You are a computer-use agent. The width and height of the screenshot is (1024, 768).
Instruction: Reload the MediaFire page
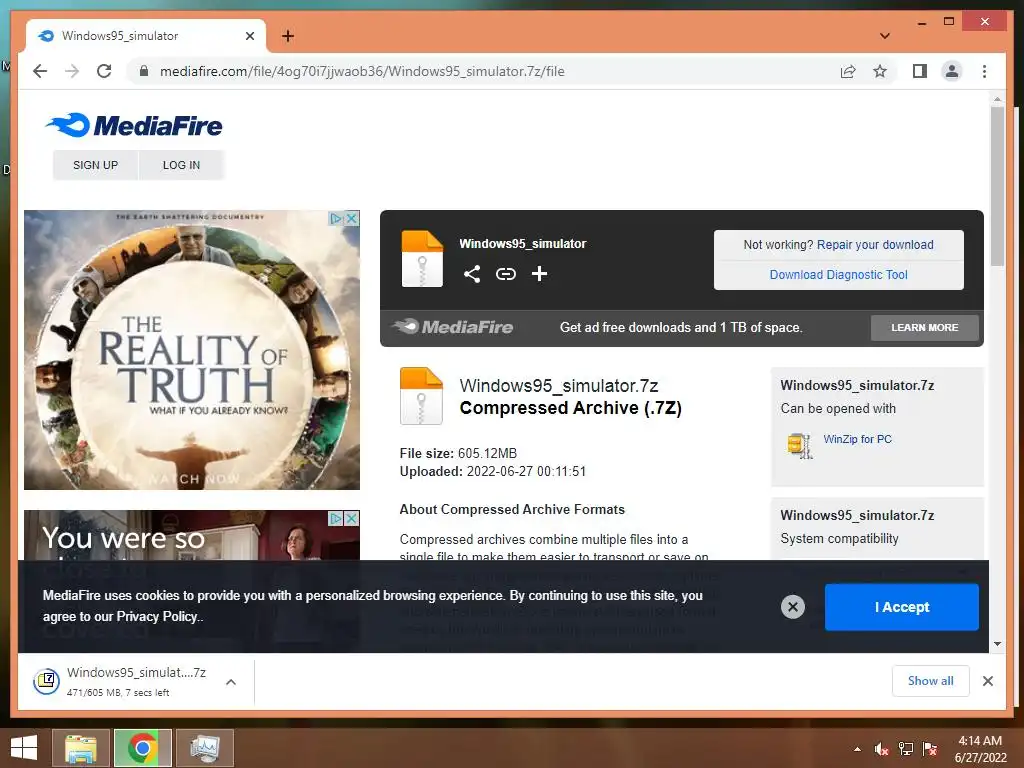104,71
